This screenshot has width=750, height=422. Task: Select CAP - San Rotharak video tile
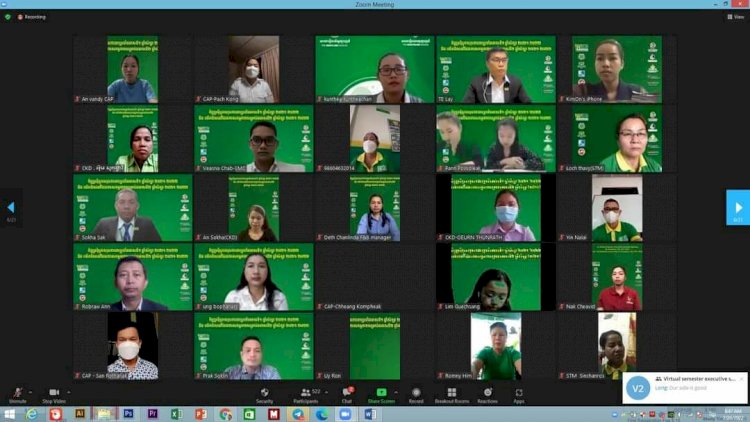[x=132, y=346]
